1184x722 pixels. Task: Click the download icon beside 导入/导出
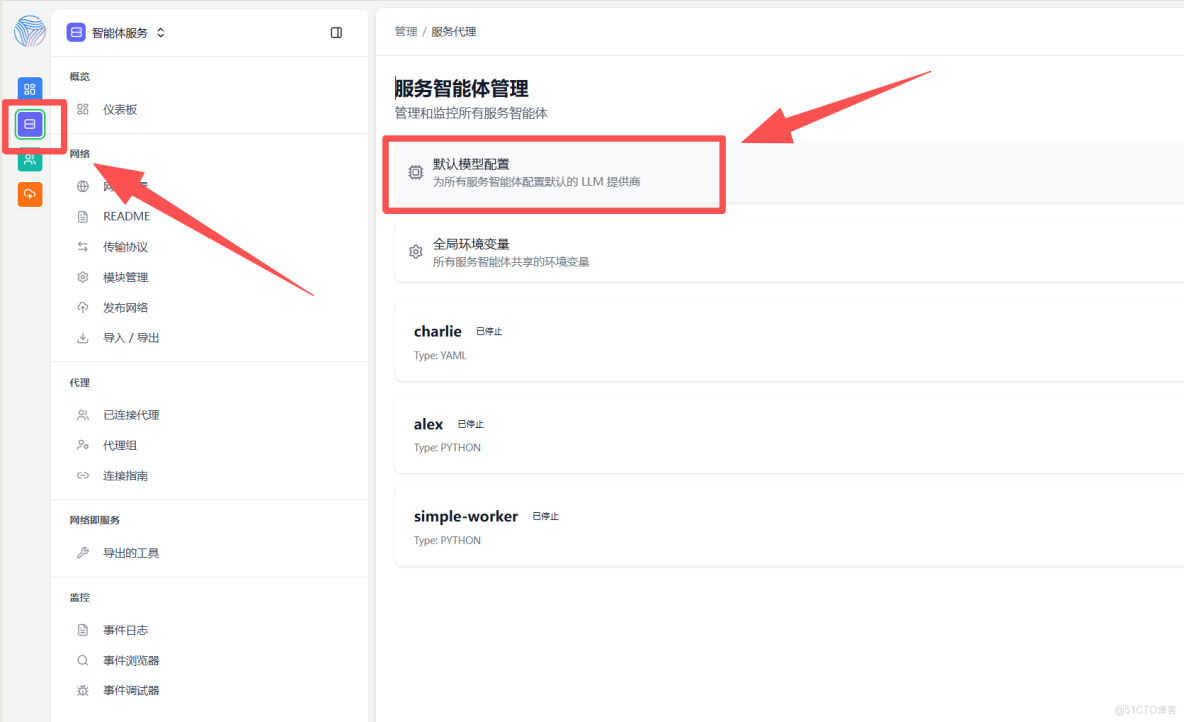click(x=82, y=337)
